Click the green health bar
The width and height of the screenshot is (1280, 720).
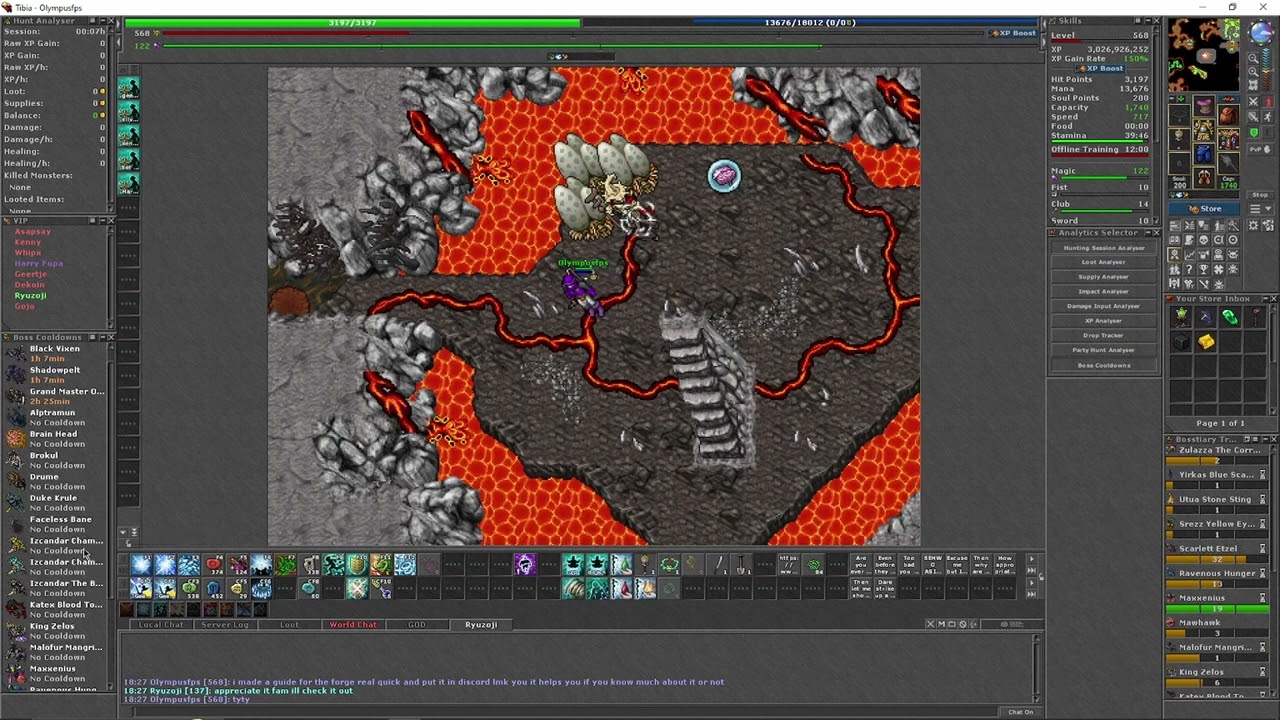tap(352, 22)
